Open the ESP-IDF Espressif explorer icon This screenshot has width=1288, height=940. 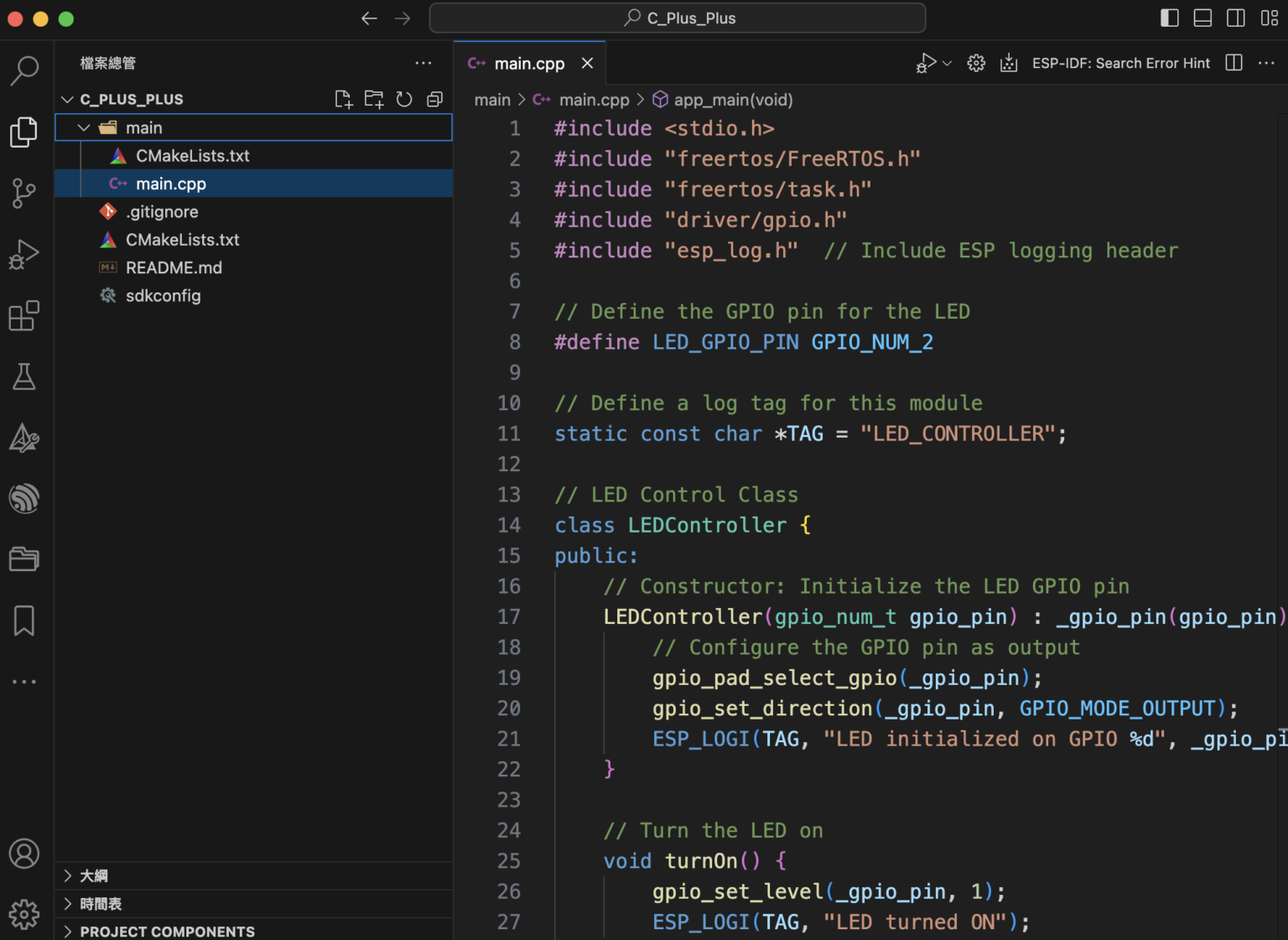pos(24,498)
